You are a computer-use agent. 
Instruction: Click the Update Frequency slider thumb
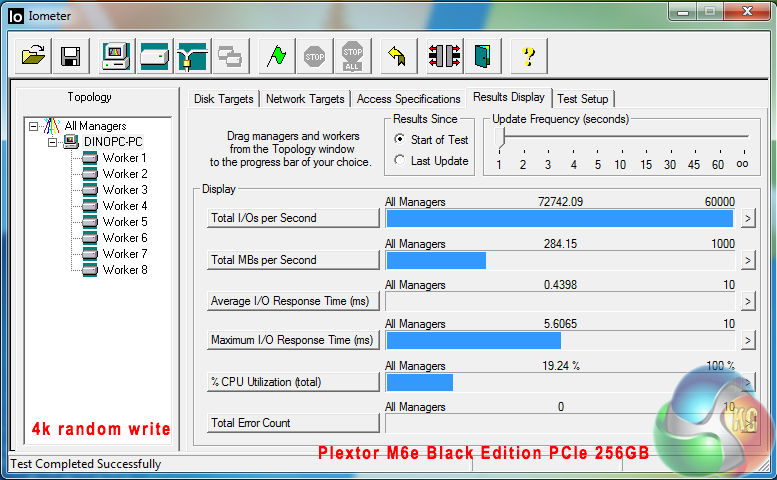500,138
